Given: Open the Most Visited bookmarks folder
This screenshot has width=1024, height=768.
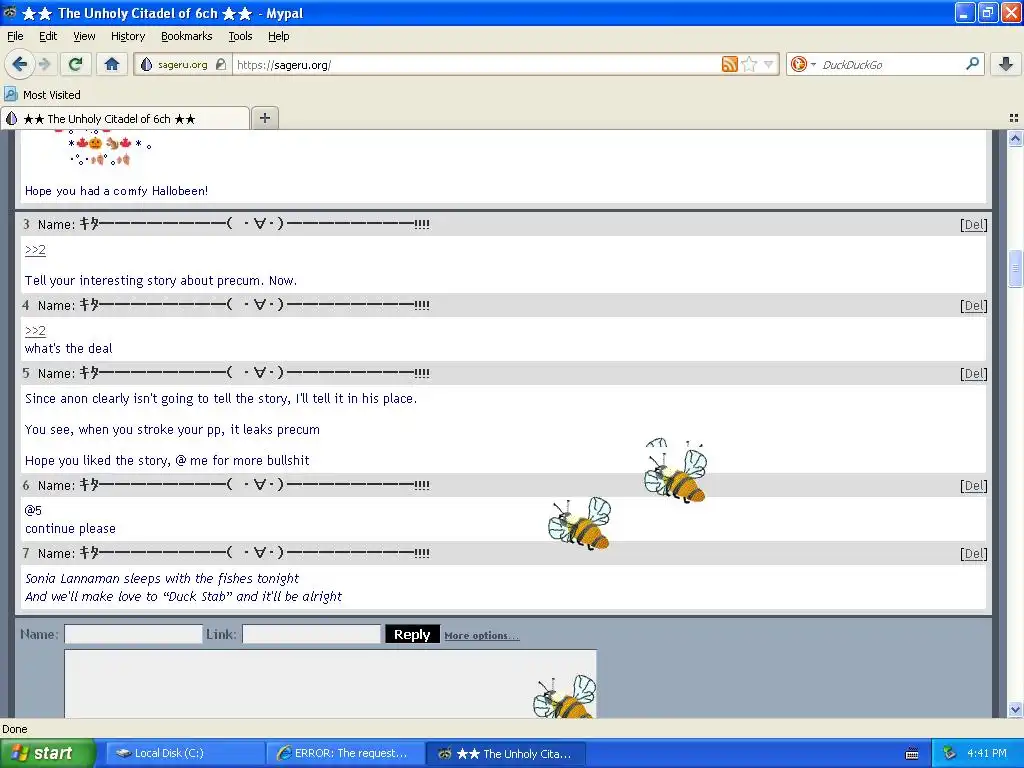Looking at the screenshot, I should pos(43,95).
